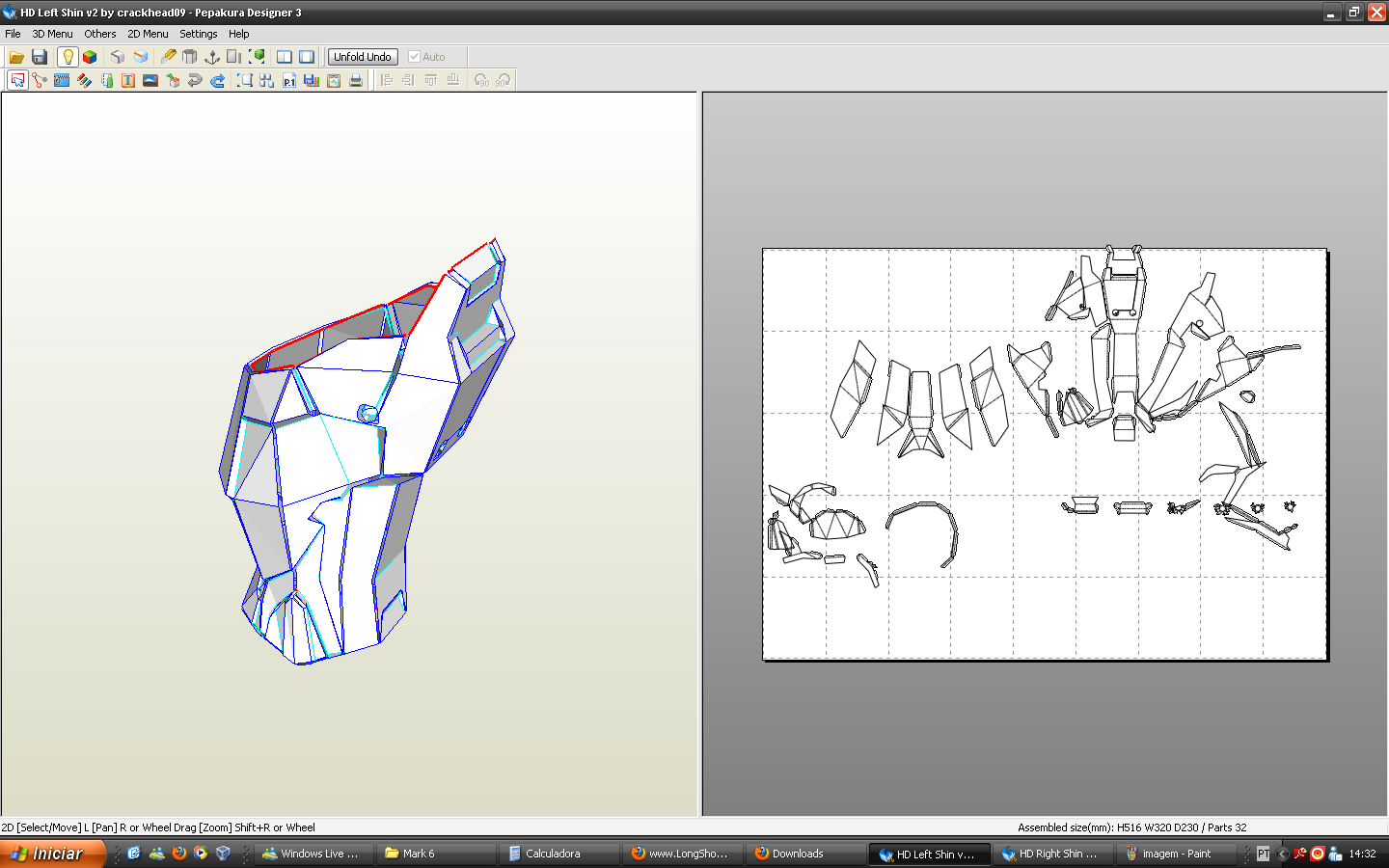The width and height of the screenshot is (1389, 868).
Task: Click the P.1 page number icon
Action: coord(289,80)
